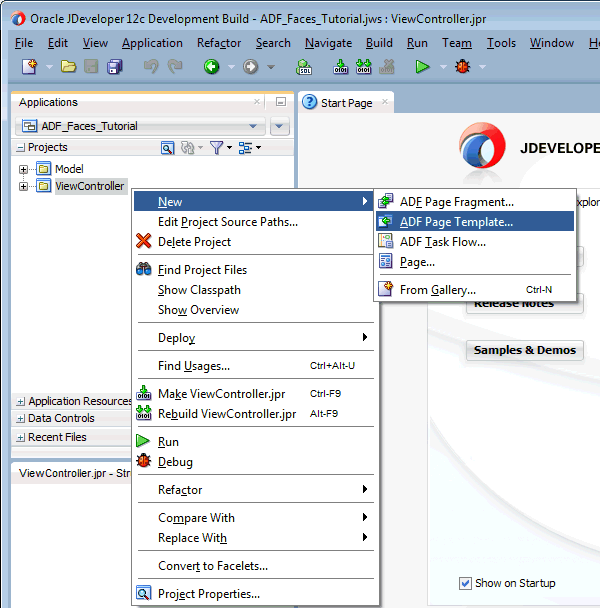Open dropdown arrow next to New icon
The image size is (600, 608).
(x=49, y=67)
